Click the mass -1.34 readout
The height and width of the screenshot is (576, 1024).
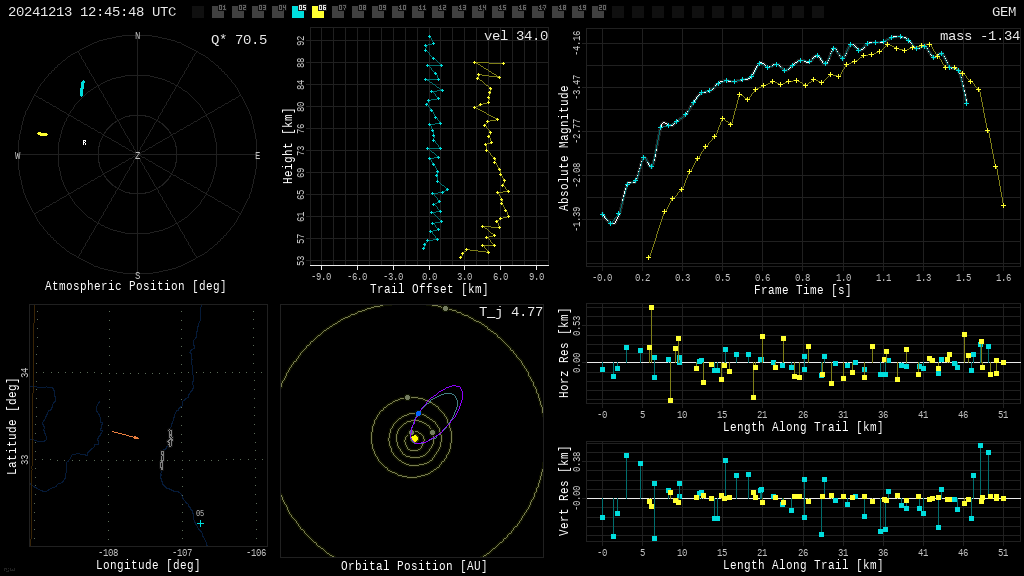point(979,37)
